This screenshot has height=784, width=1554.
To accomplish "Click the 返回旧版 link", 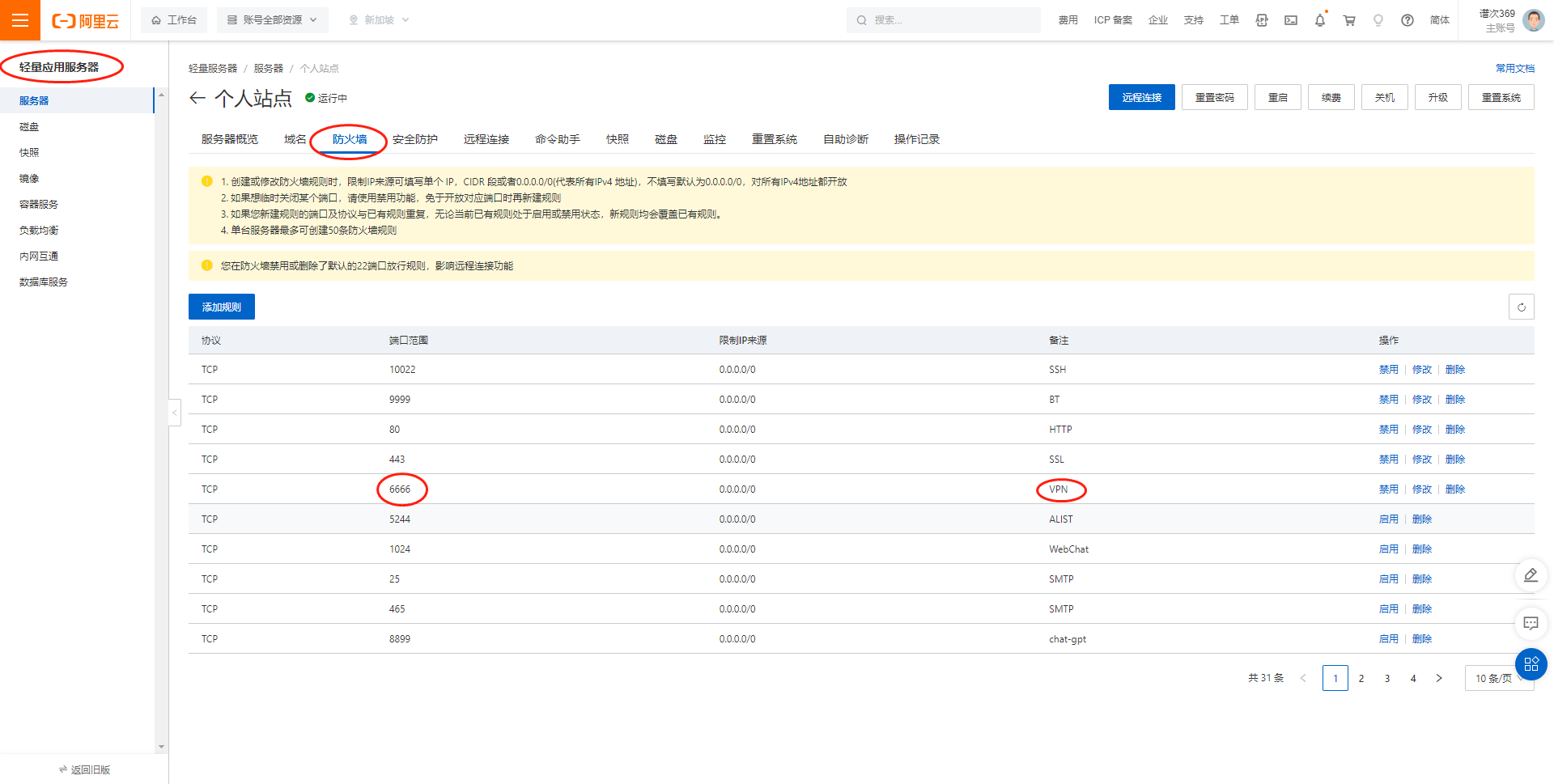I will (x=84, y=769).
